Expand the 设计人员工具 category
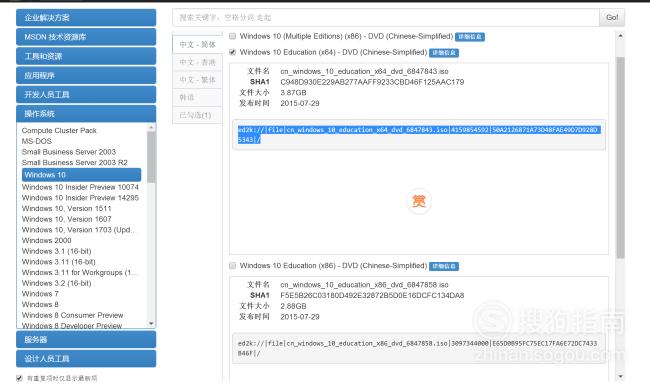Viewport: 650px width, 389px height. (86, 359)
